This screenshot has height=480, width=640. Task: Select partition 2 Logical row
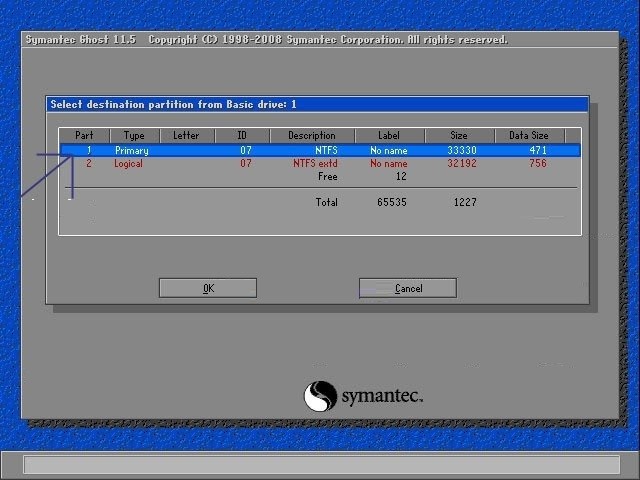(320, 163)
